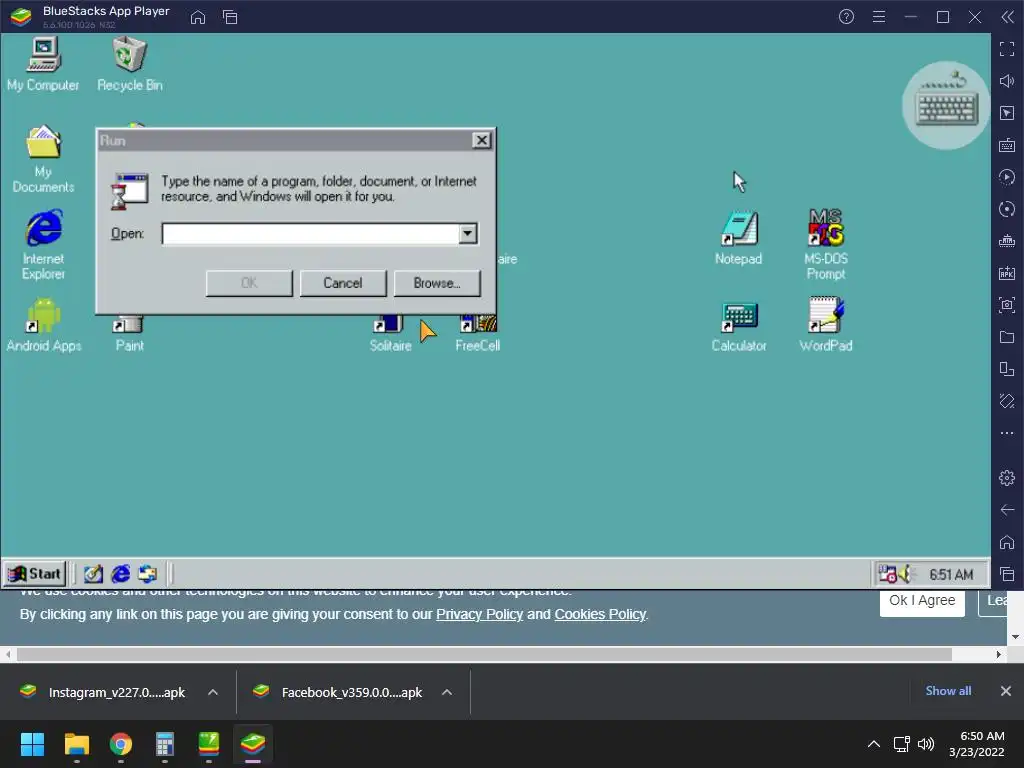Open the Cookies Policy link
This screenshot has width=1024, height=768.
(x=600, y=615)
